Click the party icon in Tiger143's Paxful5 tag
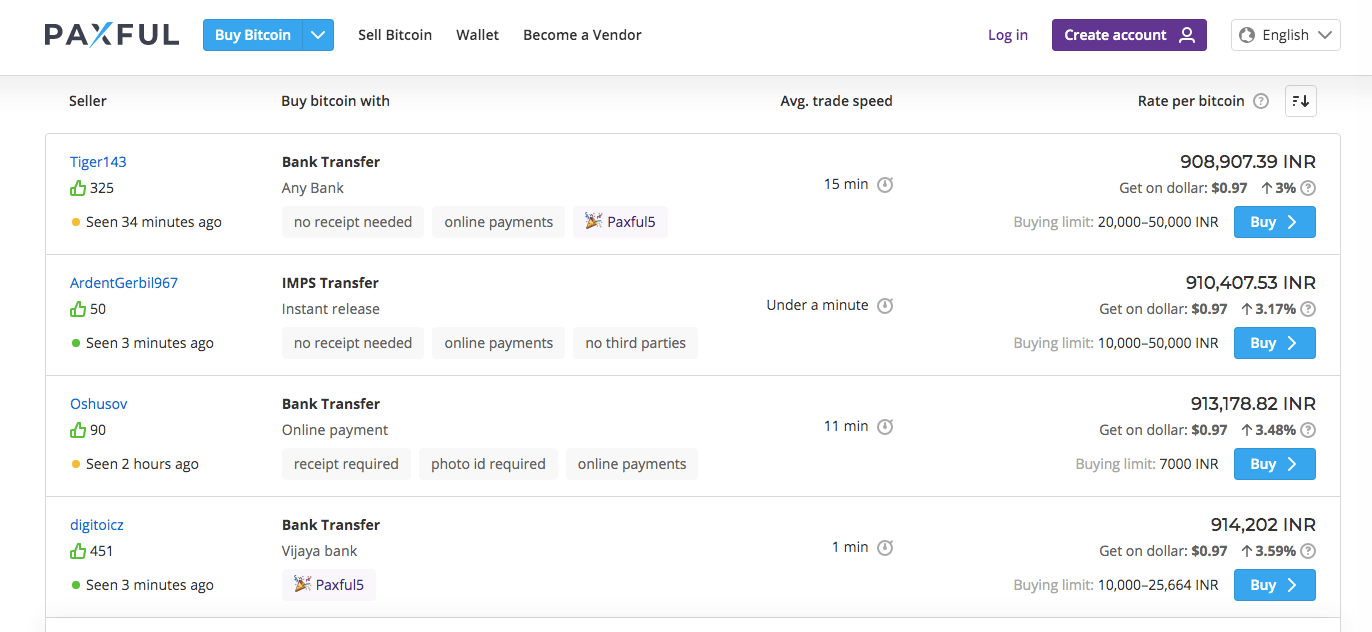The width and height of the screenshot is (1372, 632). (594, 221)
